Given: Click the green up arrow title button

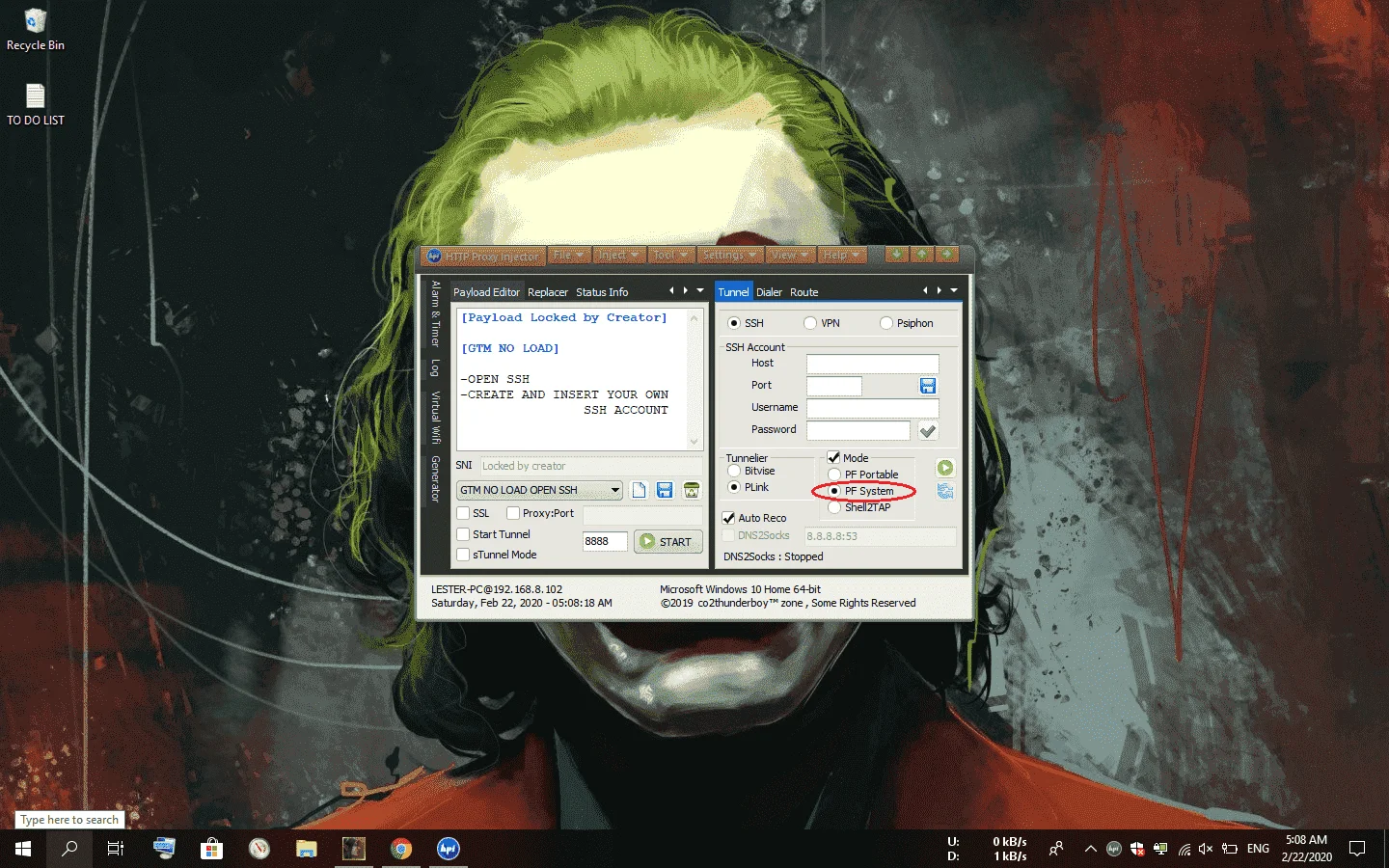Looking at the screenshot, I should (x=922, y=255).
